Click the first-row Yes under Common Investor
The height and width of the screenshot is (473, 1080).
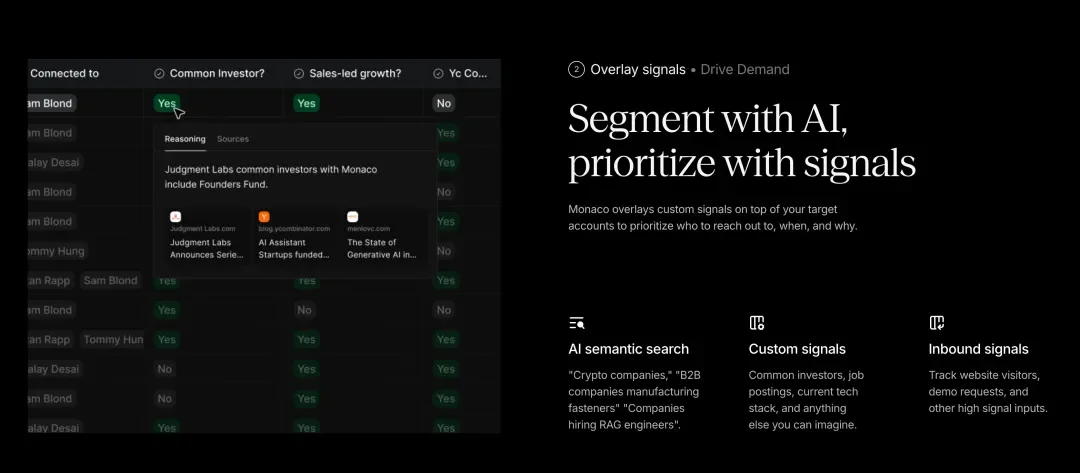pos(166,103)
